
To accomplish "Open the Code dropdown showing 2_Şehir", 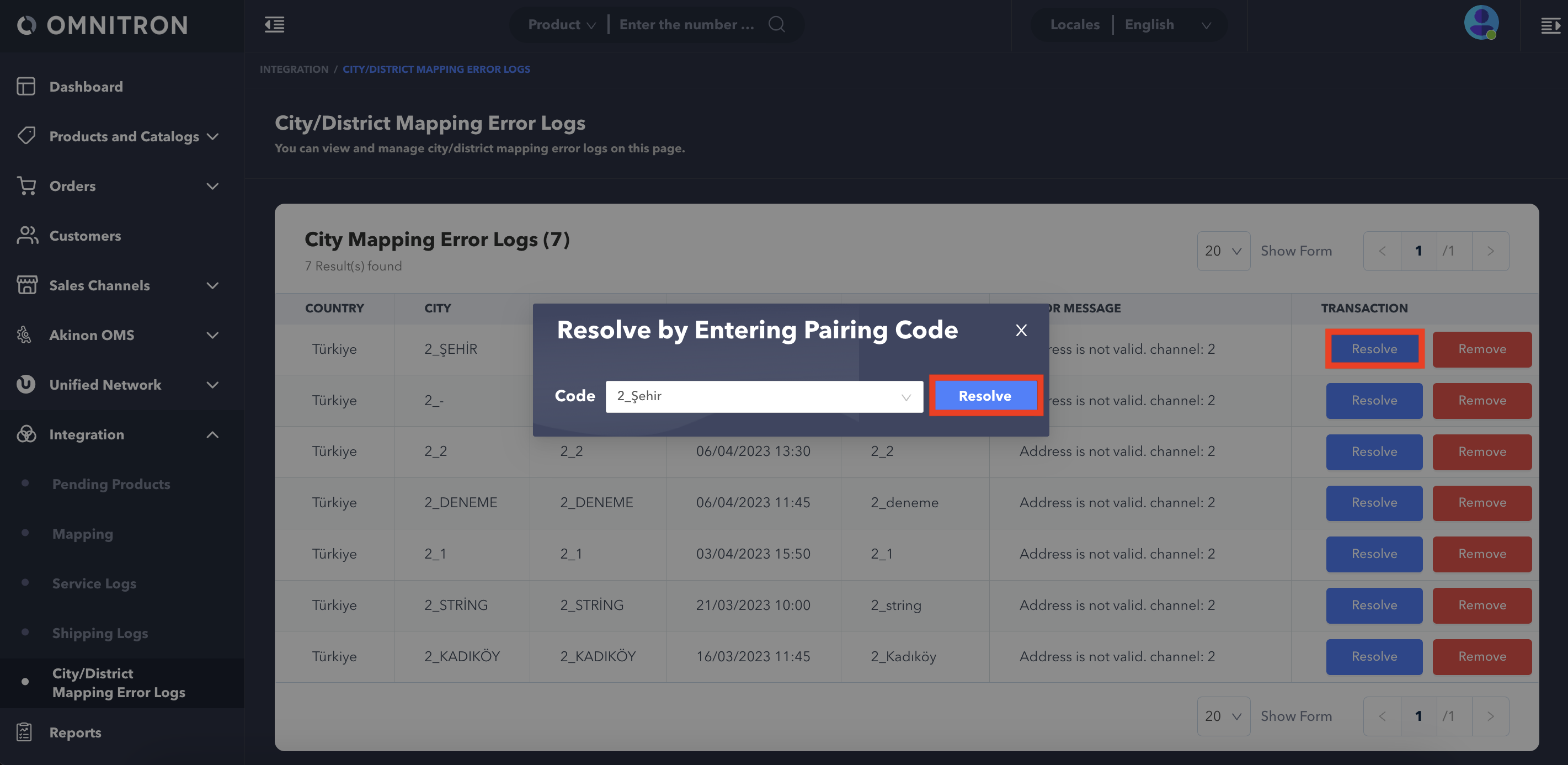I will [764, 396].
